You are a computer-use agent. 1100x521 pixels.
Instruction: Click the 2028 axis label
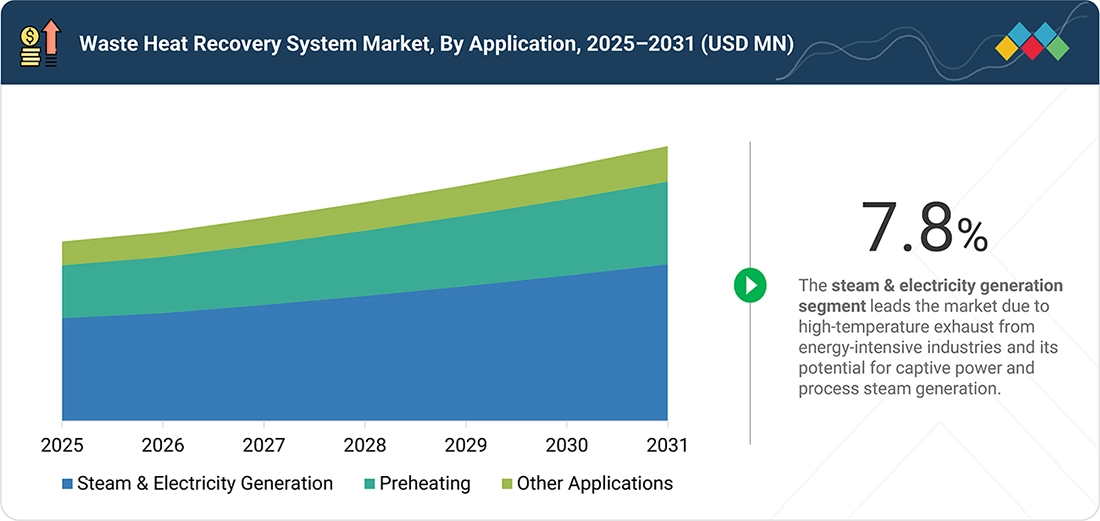click(365, 445)
